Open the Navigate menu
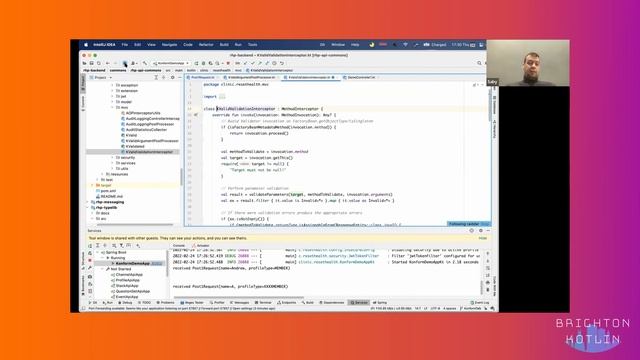 (x=169, y=44)
